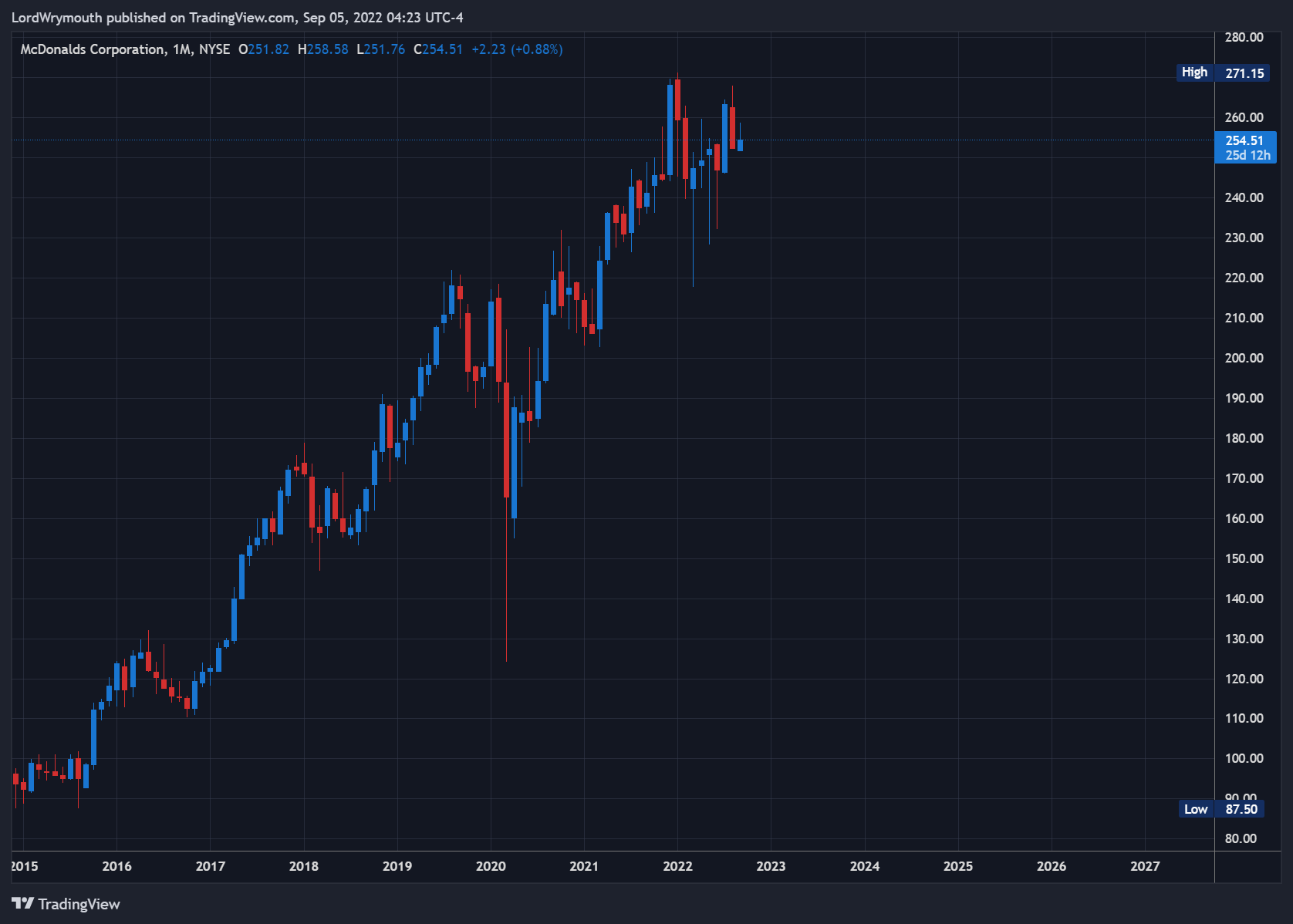
Task: Click the 120.00 price axis label
Action: (1244, 679)
